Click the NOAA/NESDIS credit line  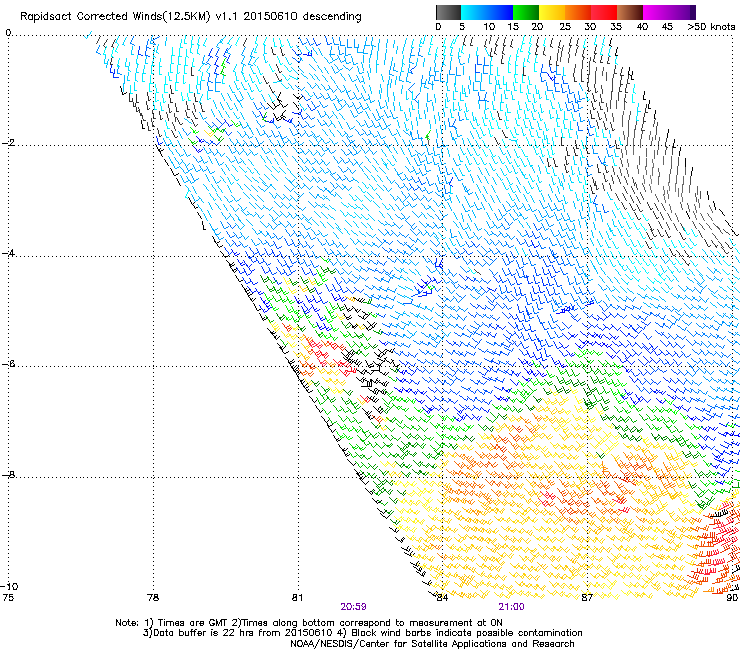tap(432, 644)
